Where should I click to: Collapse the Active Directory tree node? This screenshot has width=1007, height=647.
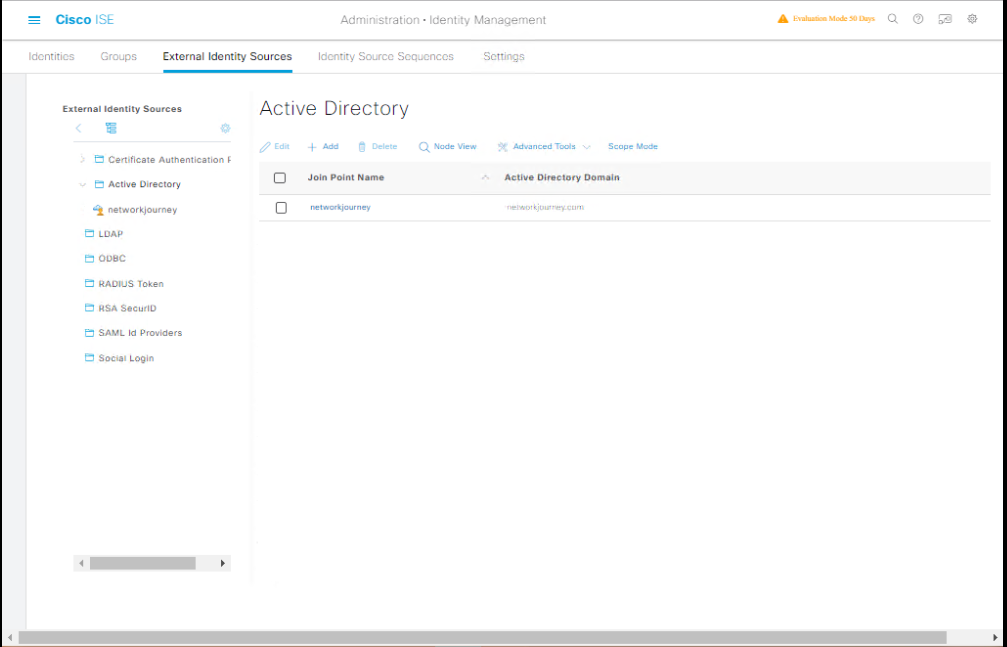(82, 184)
